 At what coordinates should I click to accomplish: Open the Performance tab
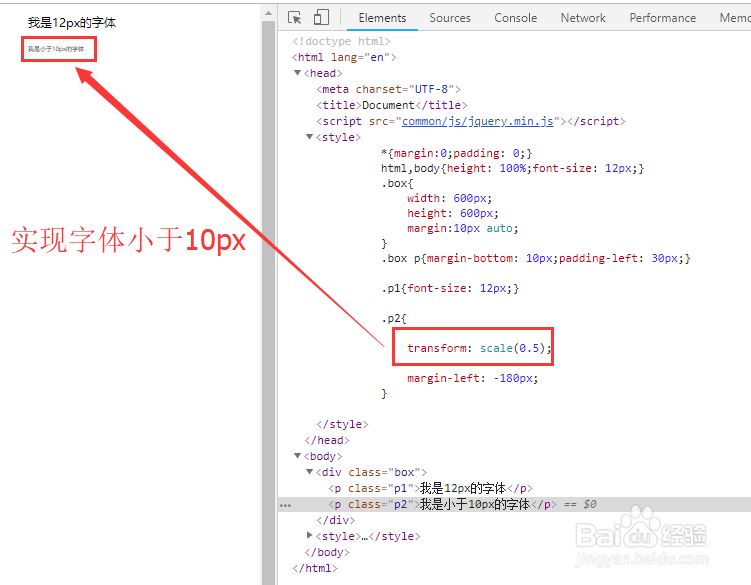(662, 18)
